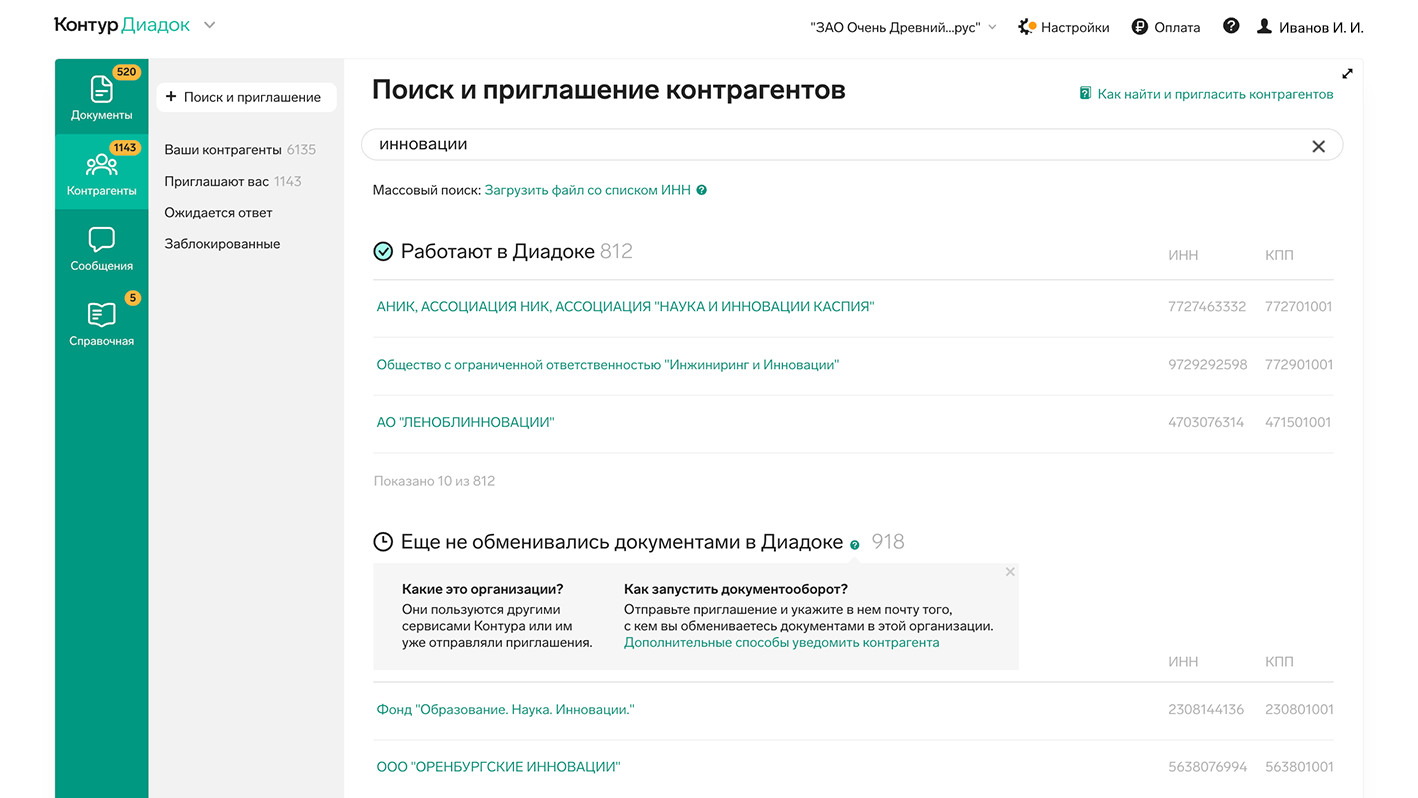Open Заблокированные list

coord(222,244)
